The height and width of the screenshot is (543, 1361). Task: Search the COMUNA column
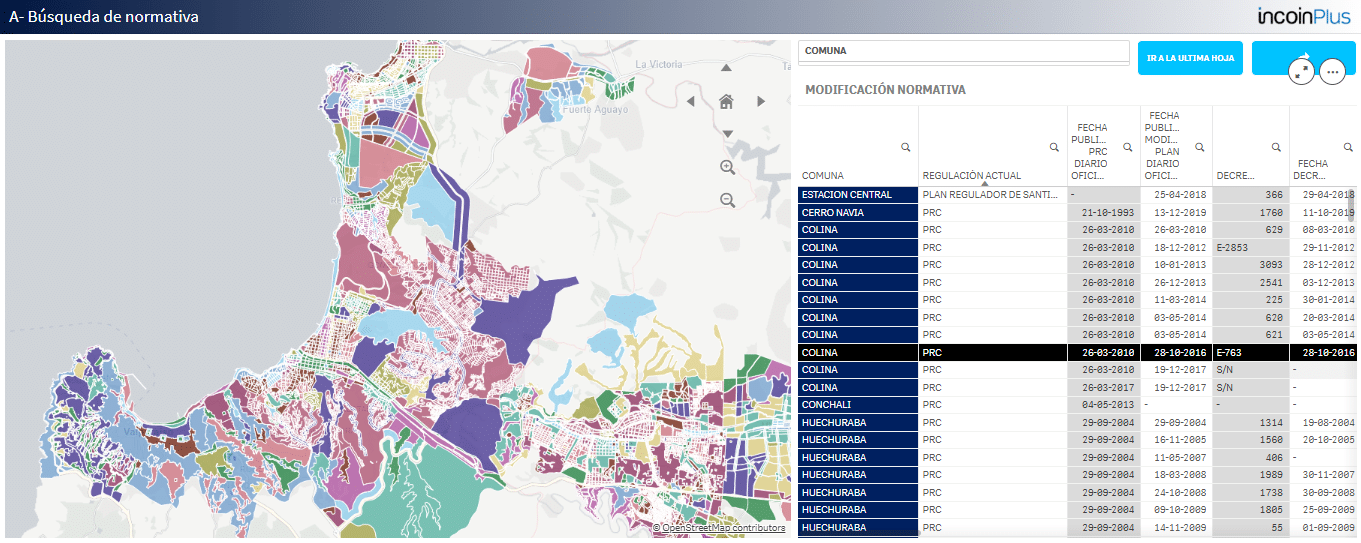pos(905,147)
